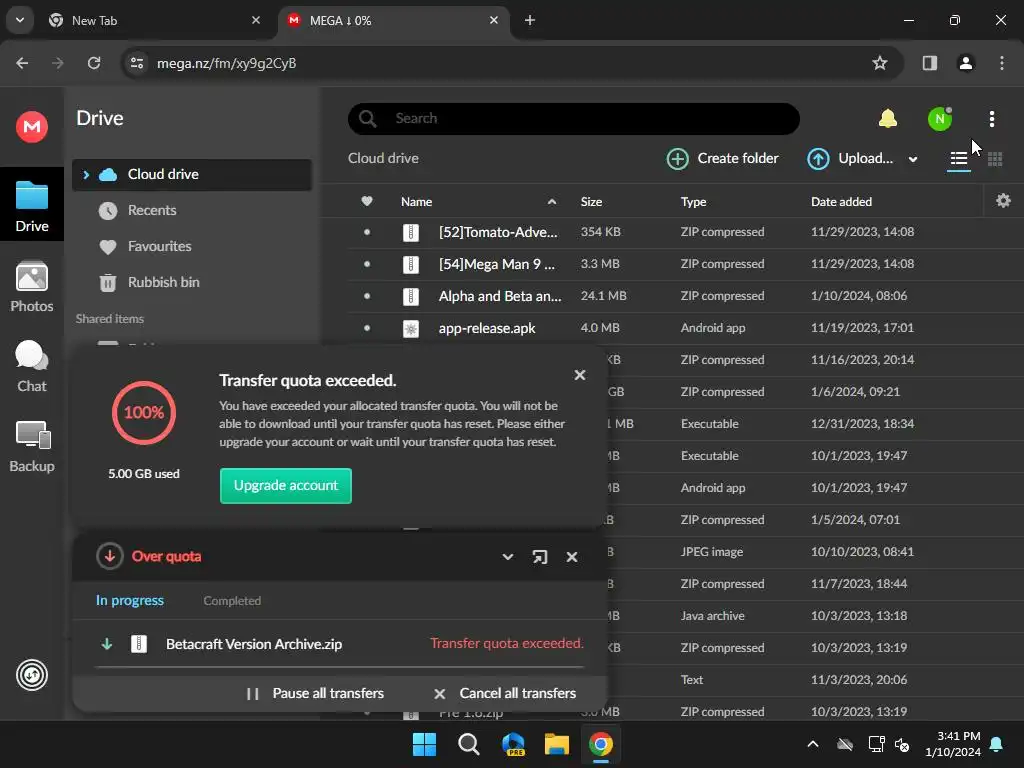This screenshot has height=768, width=1024.
Task: Close the Transfer quota exceeded dialog
Action: (x=580, y=375)
